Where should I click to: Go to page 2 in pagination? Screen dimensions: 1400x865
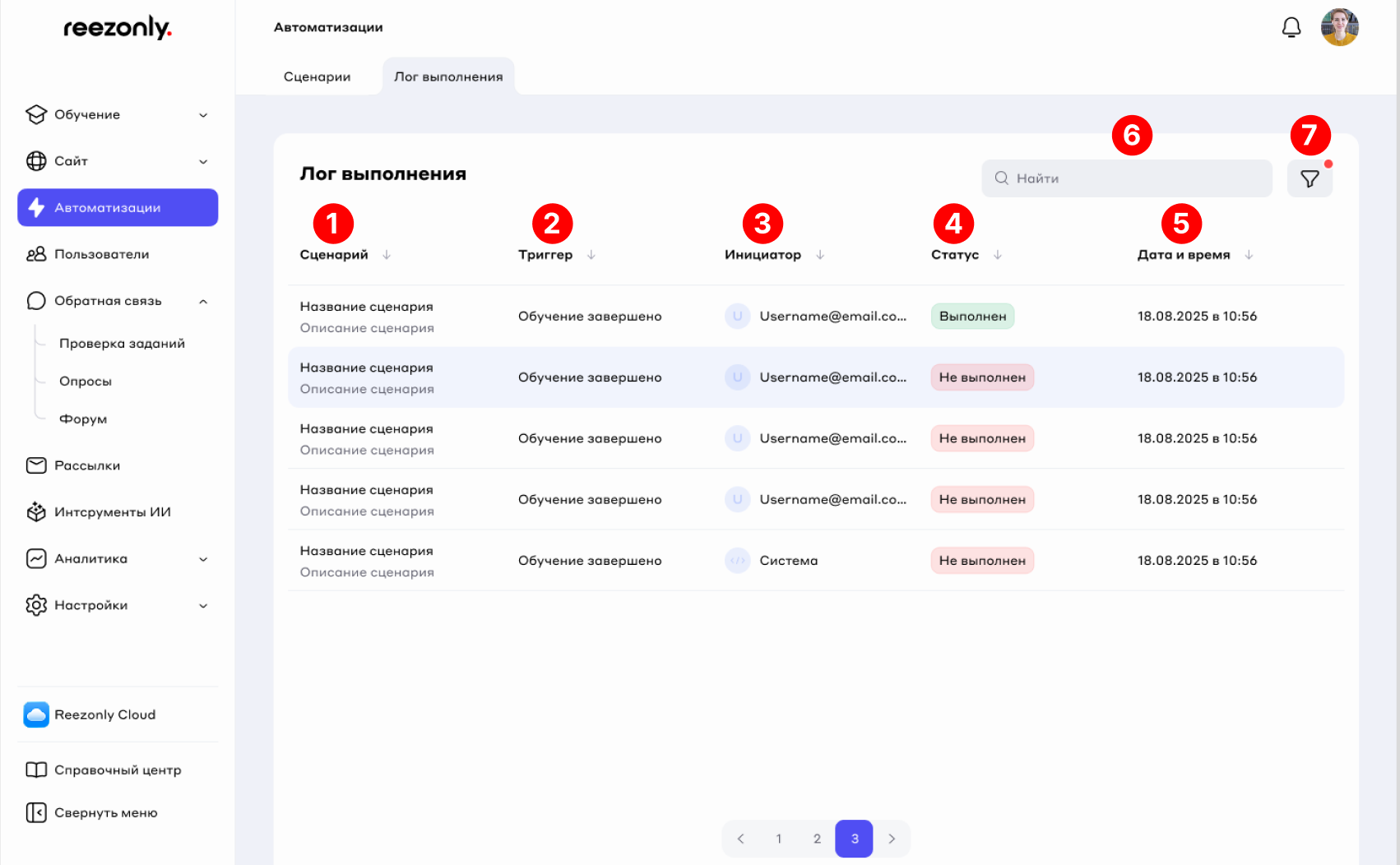[x=816, y=839]
